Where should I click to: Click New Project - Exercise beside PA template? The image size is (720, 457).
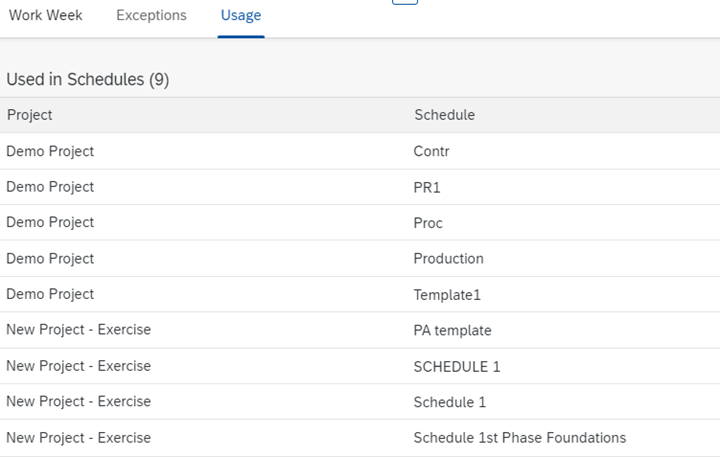(79, 330)
